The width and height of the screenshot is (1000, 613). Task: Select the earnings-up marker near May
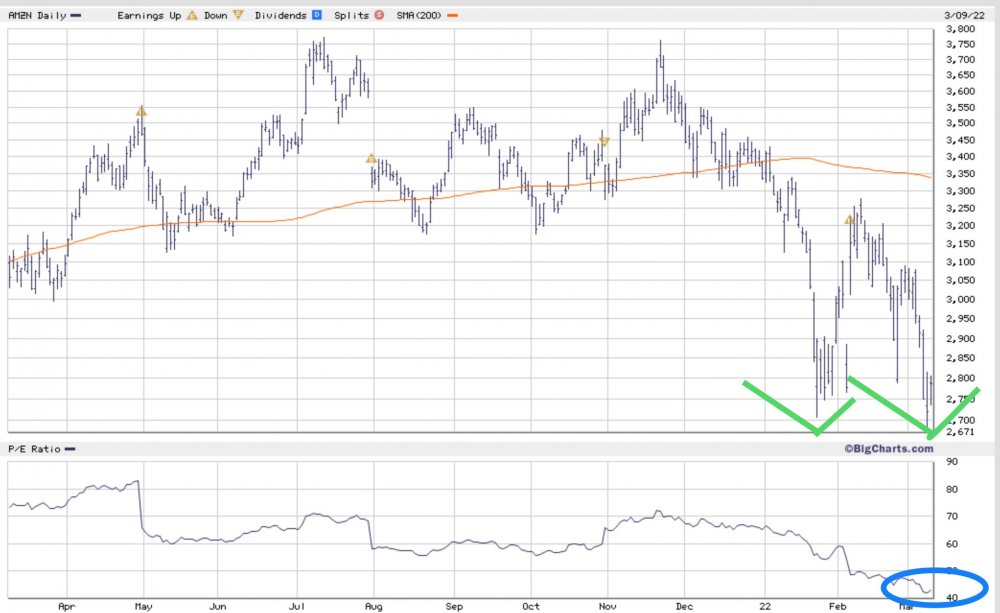142,111
